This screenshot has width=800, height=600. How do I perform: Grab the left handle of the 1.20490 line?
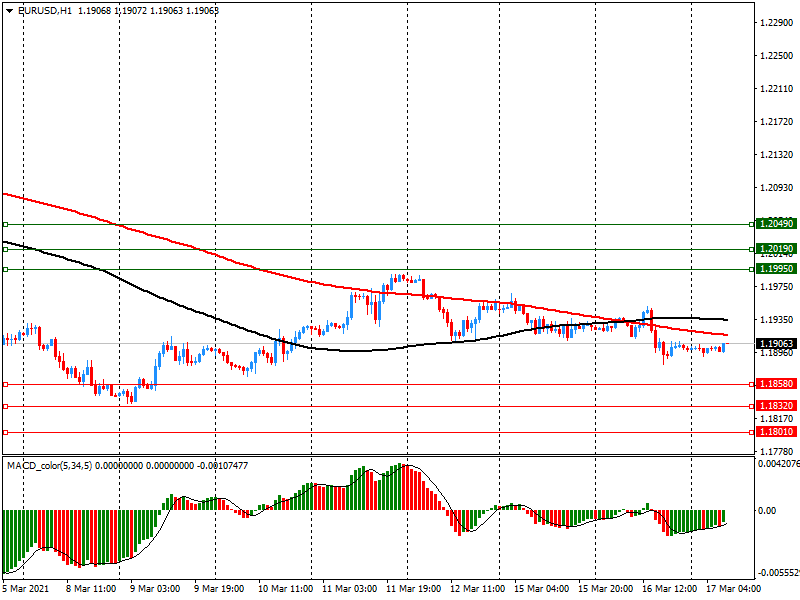click(6, 224)
